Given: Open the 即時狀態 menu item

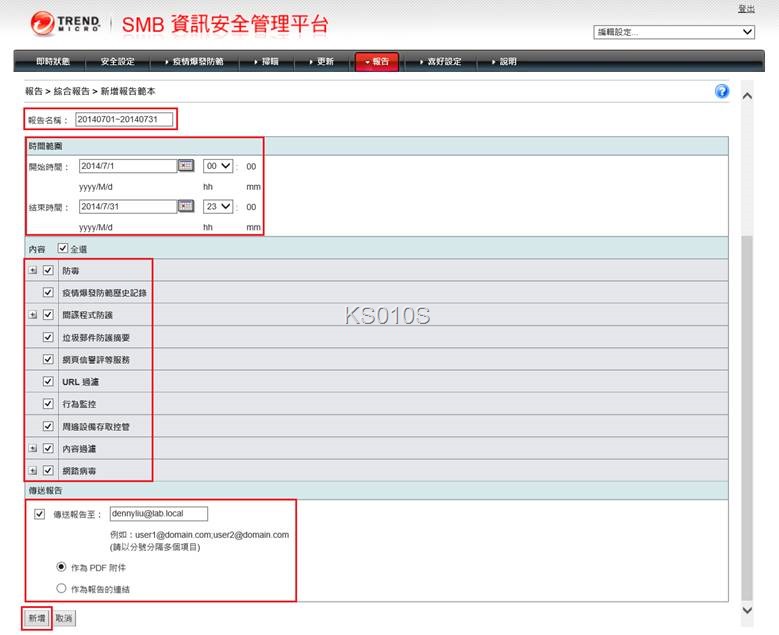Looking at the screenshot, I should pyautogui.click(x=53, y=61).
